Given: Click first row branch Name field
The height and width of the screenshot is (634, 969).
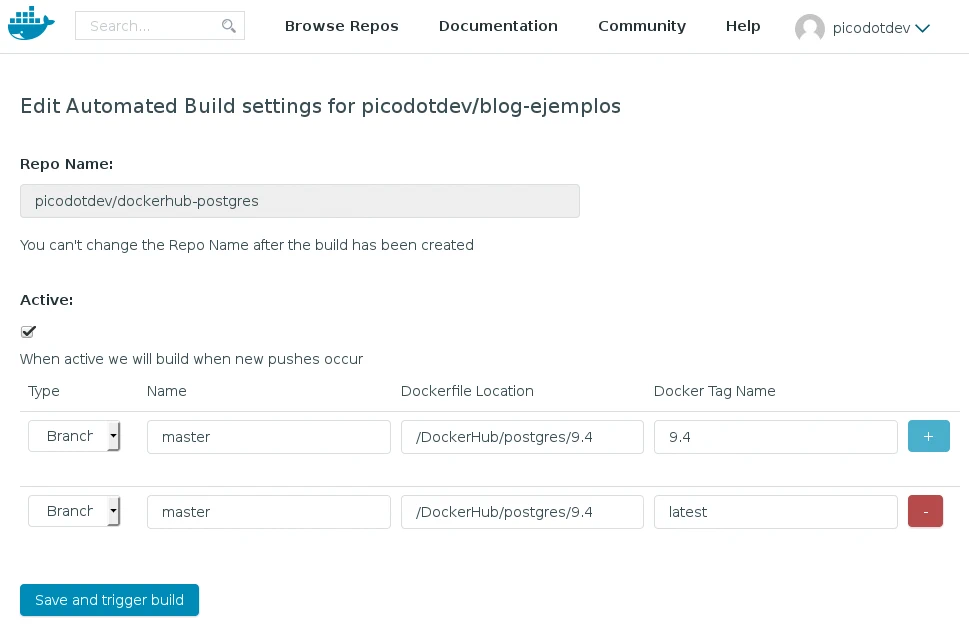Looking at the screenshot, I should click(x=268, y=437).
